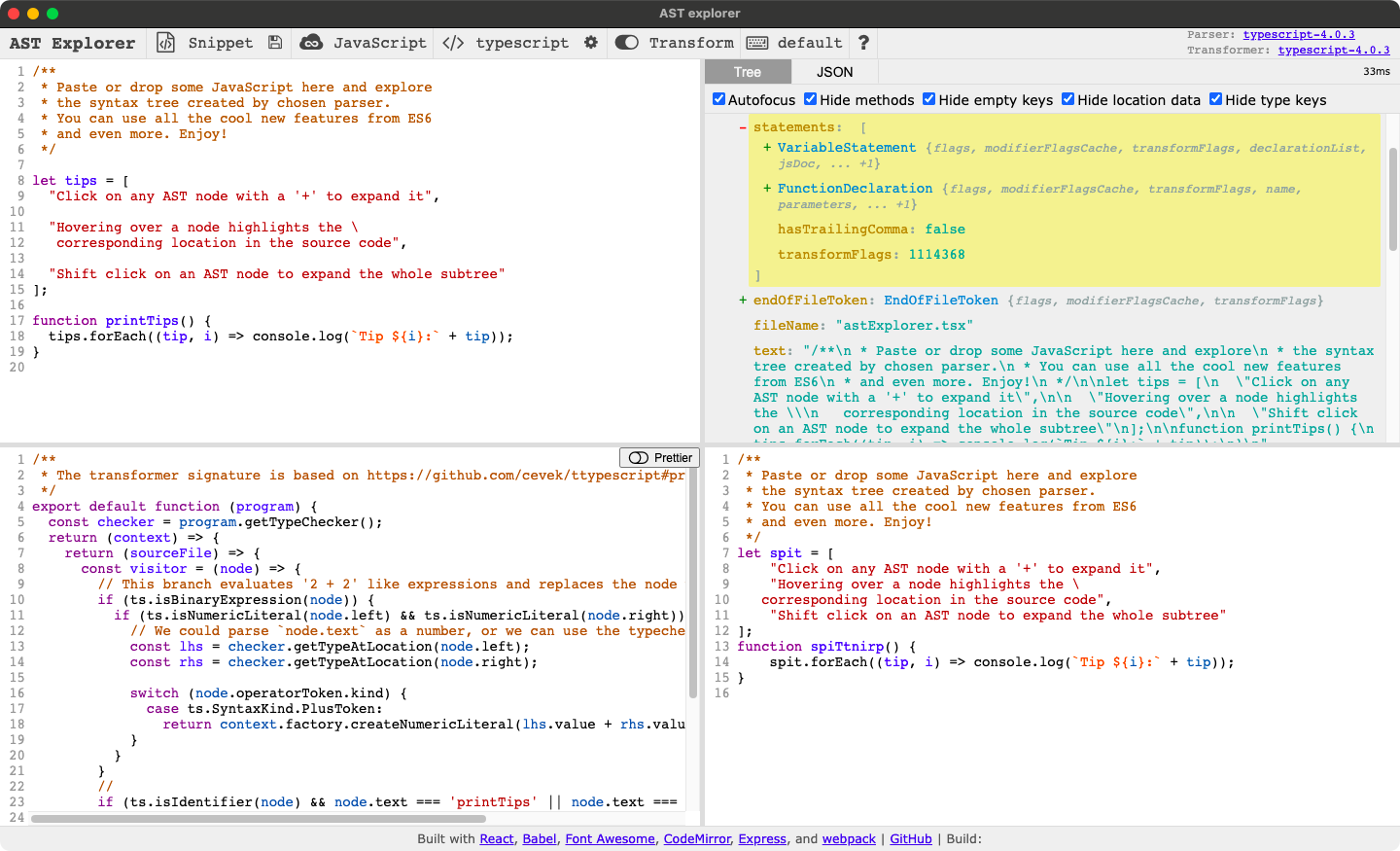This screenshot has height=851, width=1400.
Task: Toggle the Hide location data checkbox
Action: 1068,99
